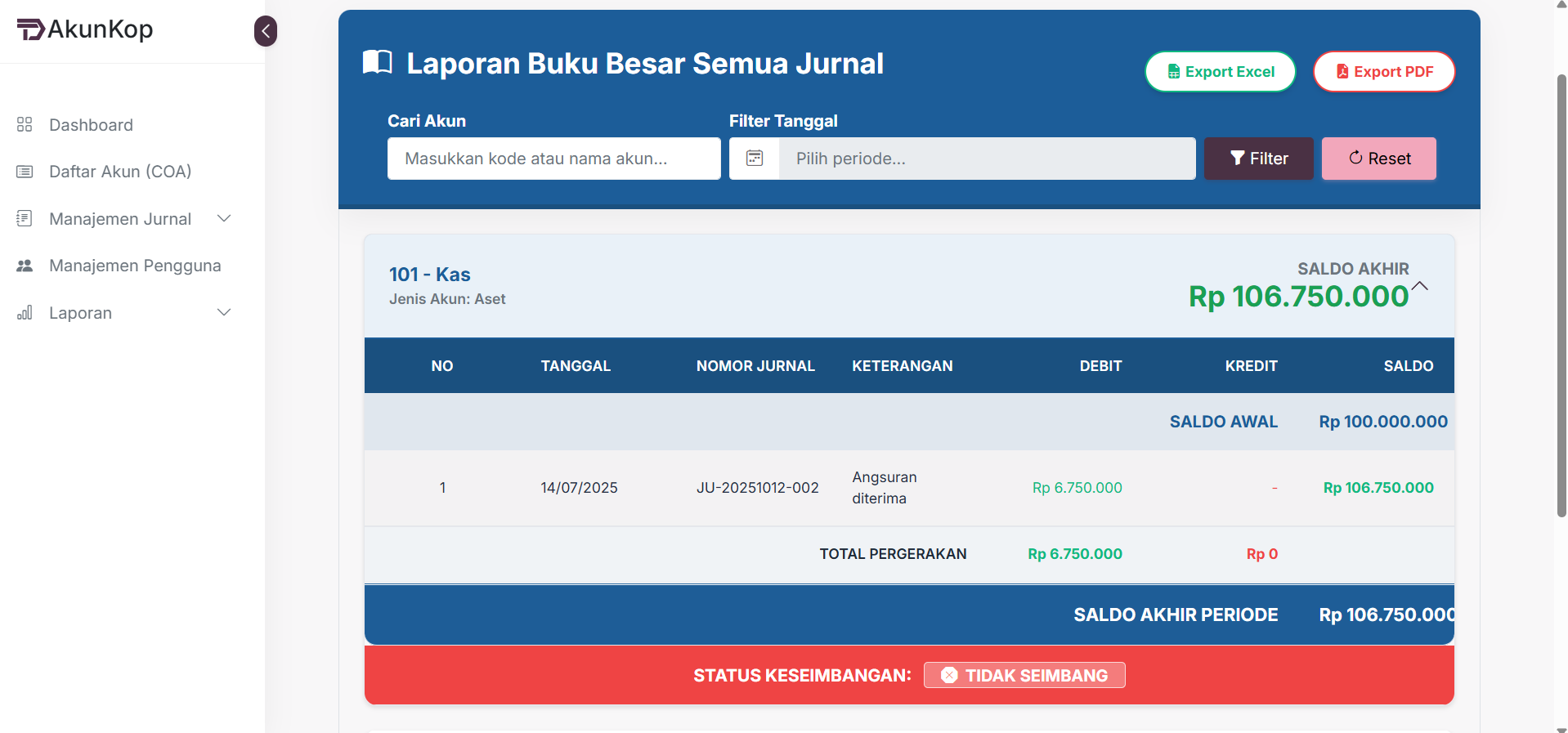
Task: Click the Export Excel button
Action: pyautogui.click(x=1221, y=72)
